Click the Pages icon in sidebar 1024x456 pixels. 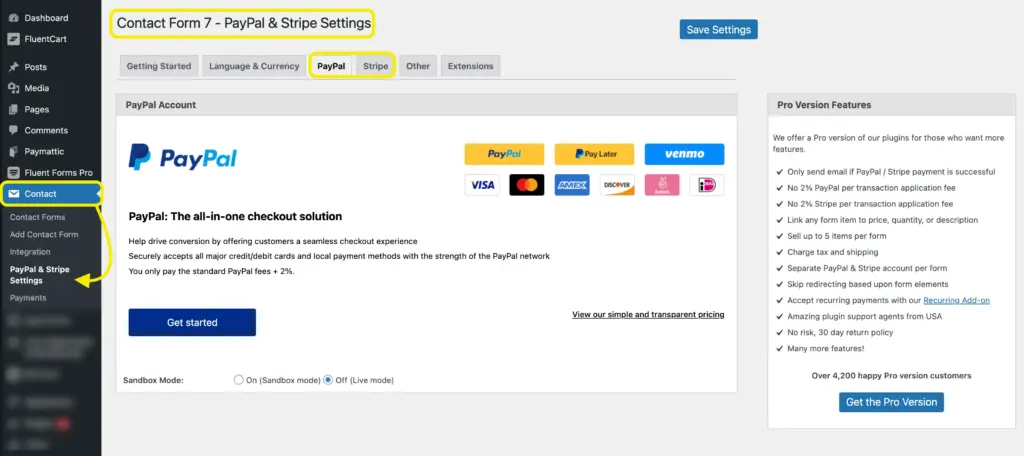click(x=13, y=109)
